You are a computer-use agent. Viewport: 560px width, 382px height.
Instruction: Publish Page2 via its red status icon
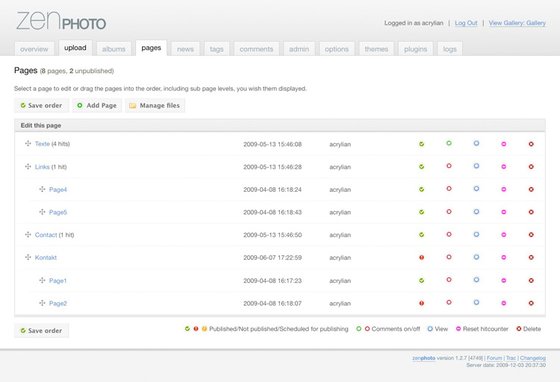pos(421,303)
